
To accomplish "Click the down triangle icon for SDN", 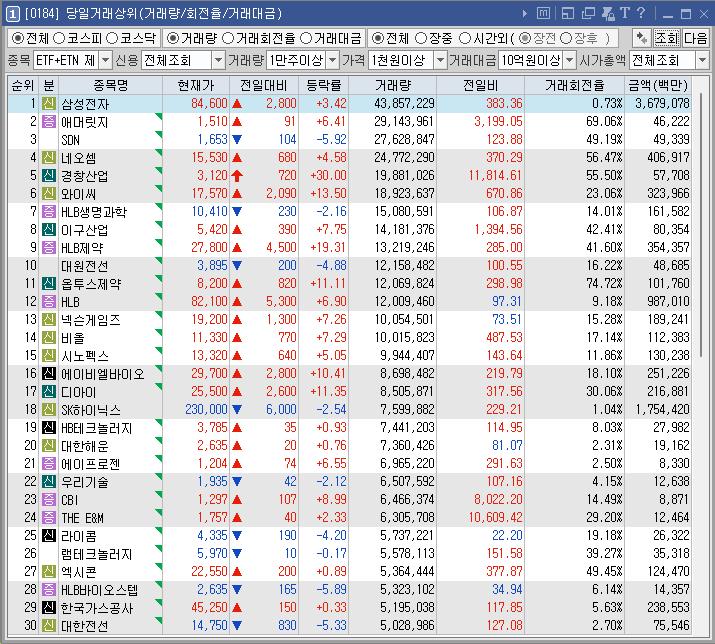I will (237, 140).
